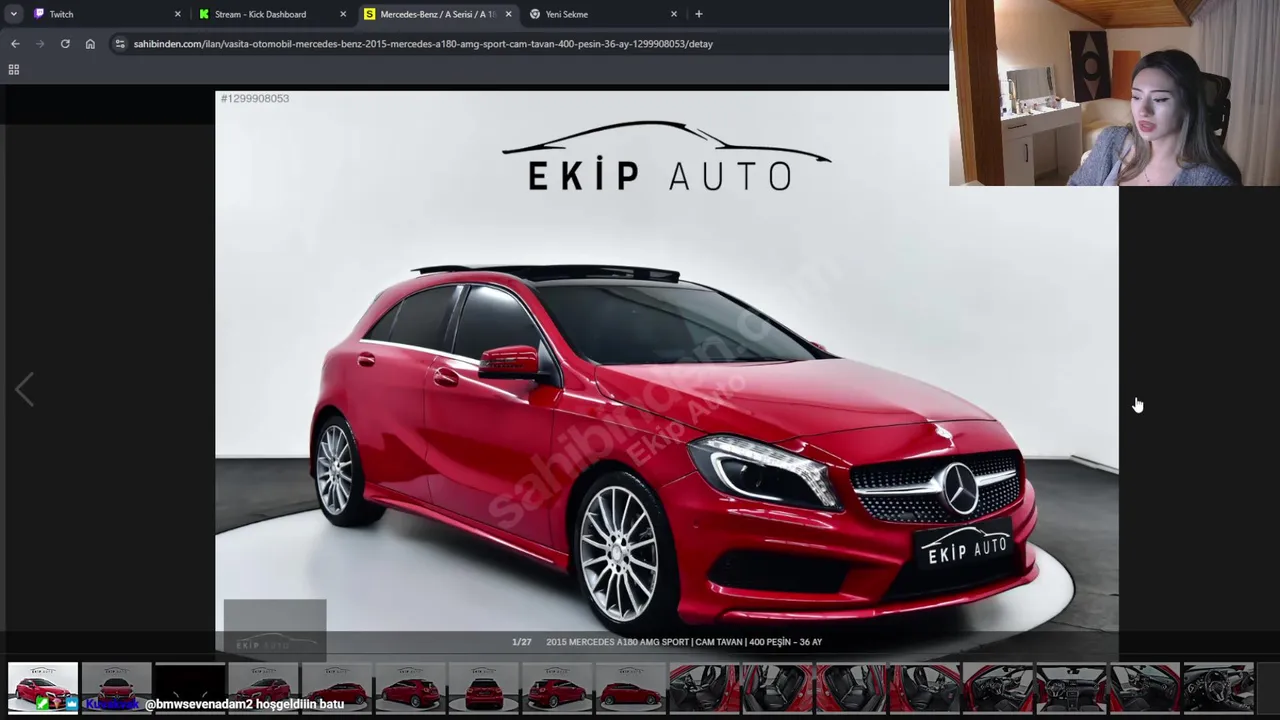Go forward in browser history
The height and width of the screenshot is (720, 1280).
40,44
